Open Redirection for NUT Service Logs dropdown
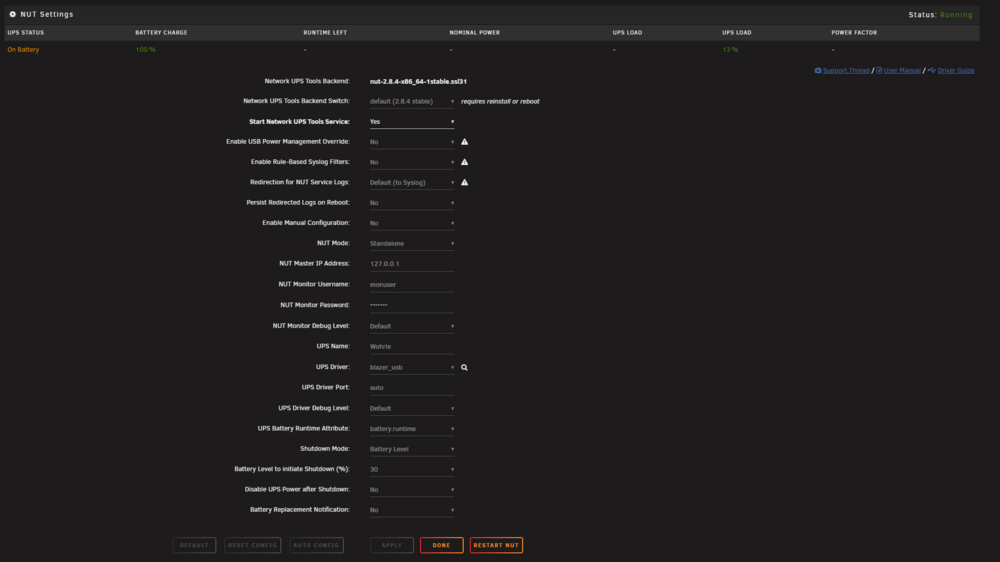 point(412,182)
